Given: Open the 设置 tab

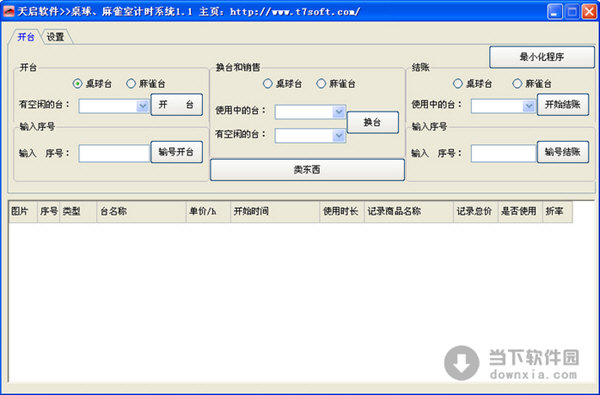Looking at the screenshot, I should pyautogui.click(x=55, y=37).
